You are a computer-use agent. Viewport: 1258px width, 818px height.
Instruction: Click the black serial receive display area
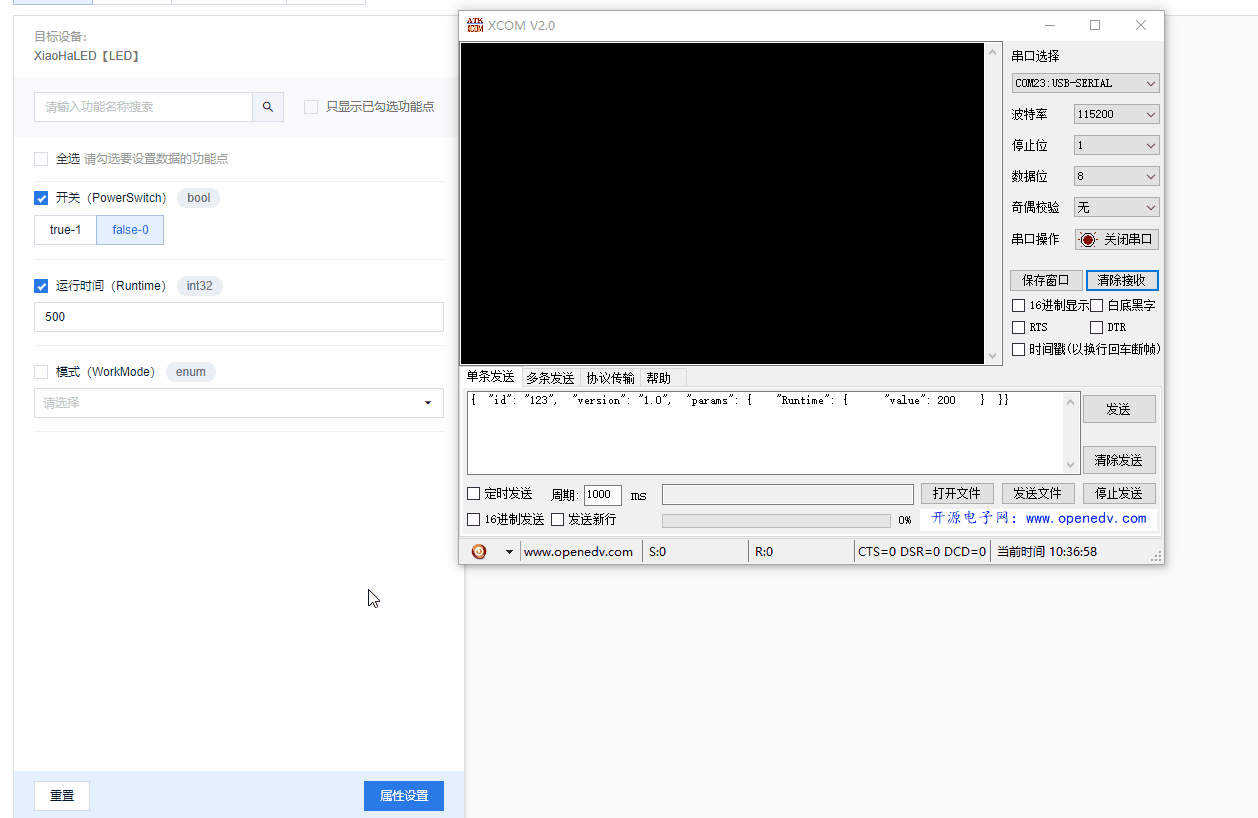pos(723,203)
